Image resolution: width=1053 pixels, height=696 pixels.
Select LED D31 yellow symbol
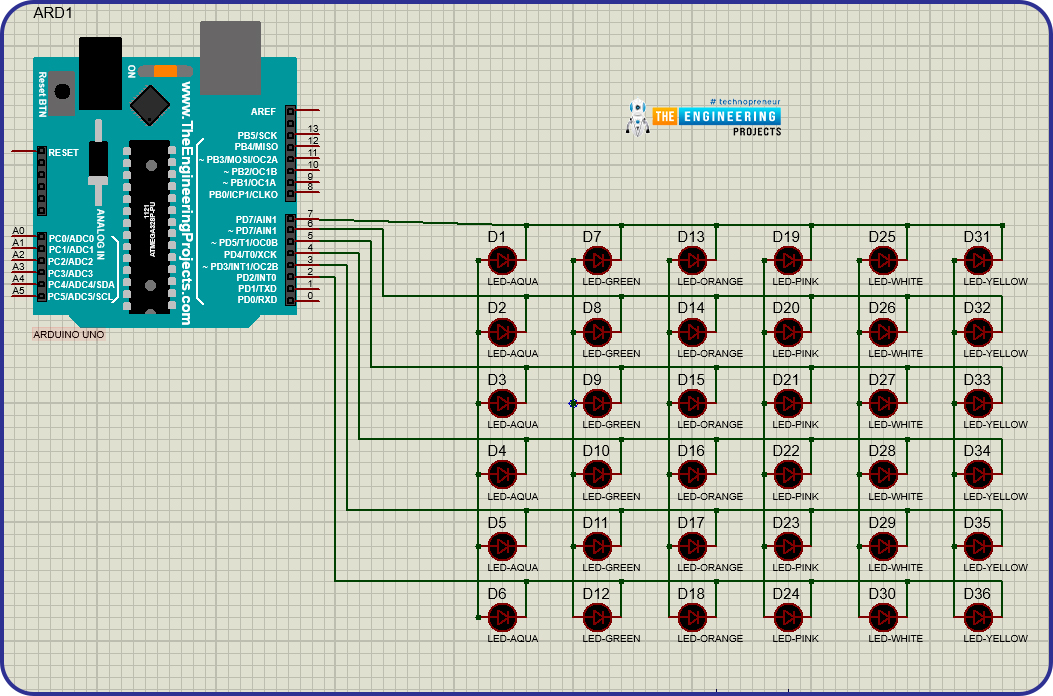click(978, 260)
